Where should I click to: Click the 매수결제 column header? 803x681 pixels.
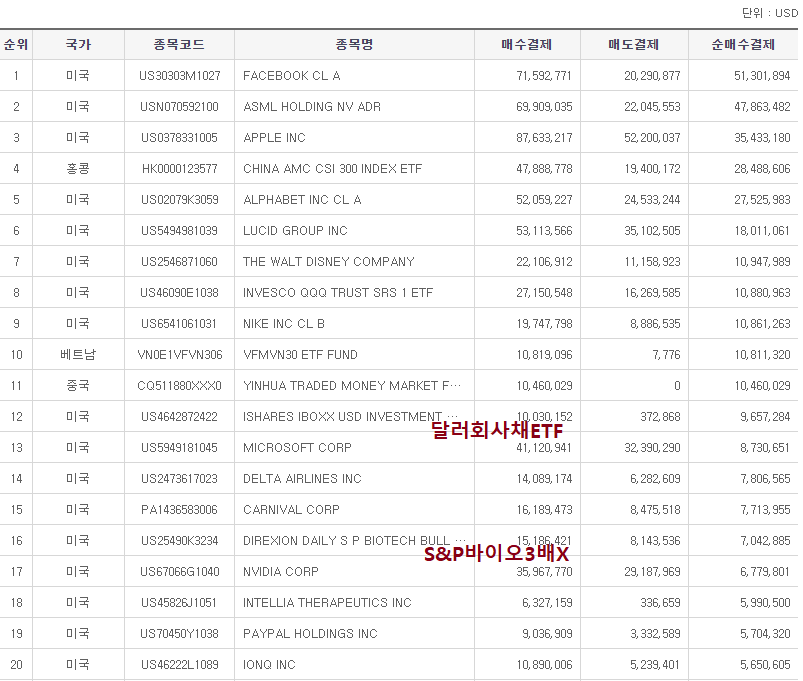pyautogui.click(x=526, y=45)
